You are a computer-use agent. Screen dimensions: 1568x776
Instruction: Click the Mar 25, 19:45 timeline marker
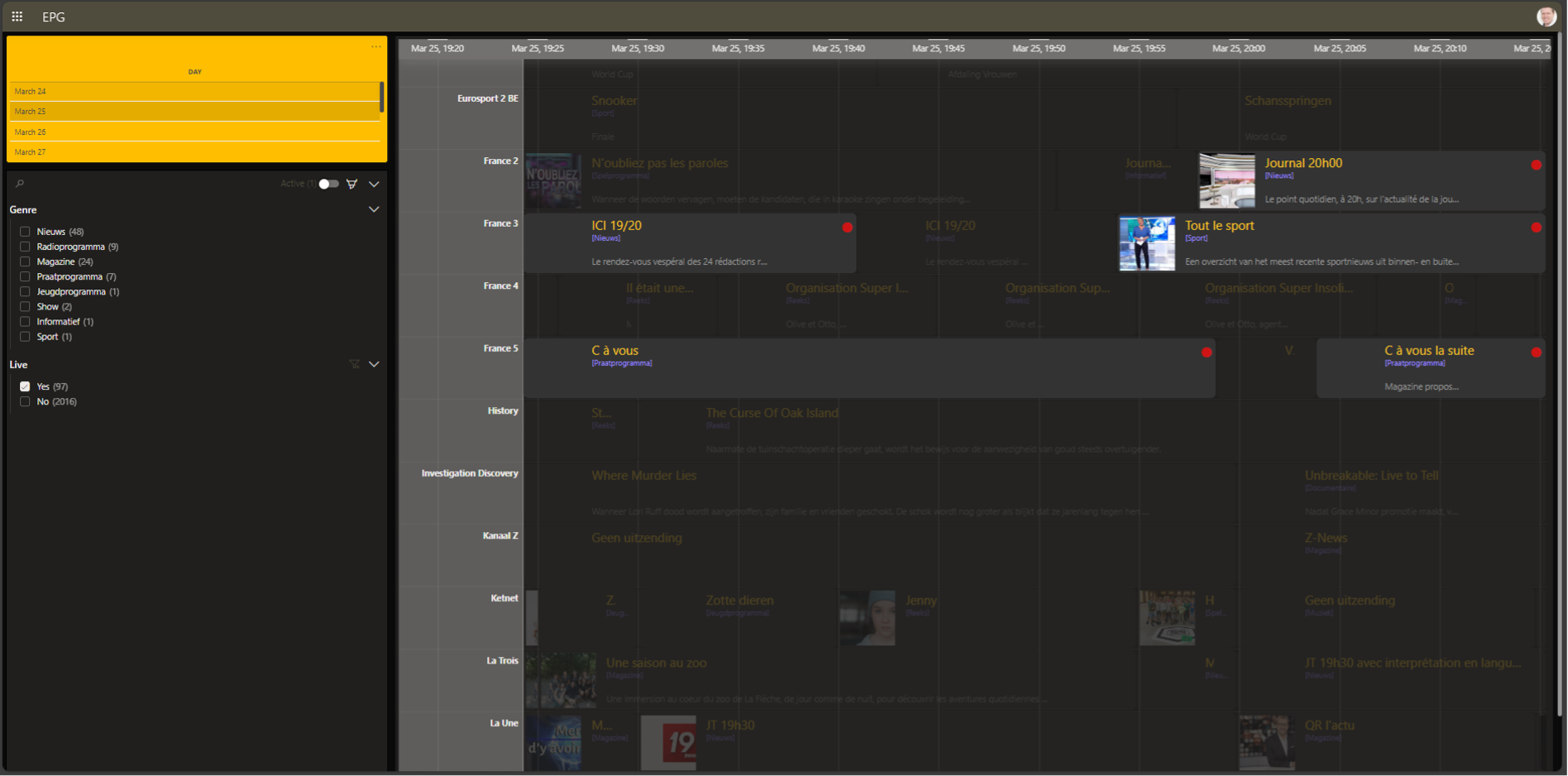(x=938, y=48)
